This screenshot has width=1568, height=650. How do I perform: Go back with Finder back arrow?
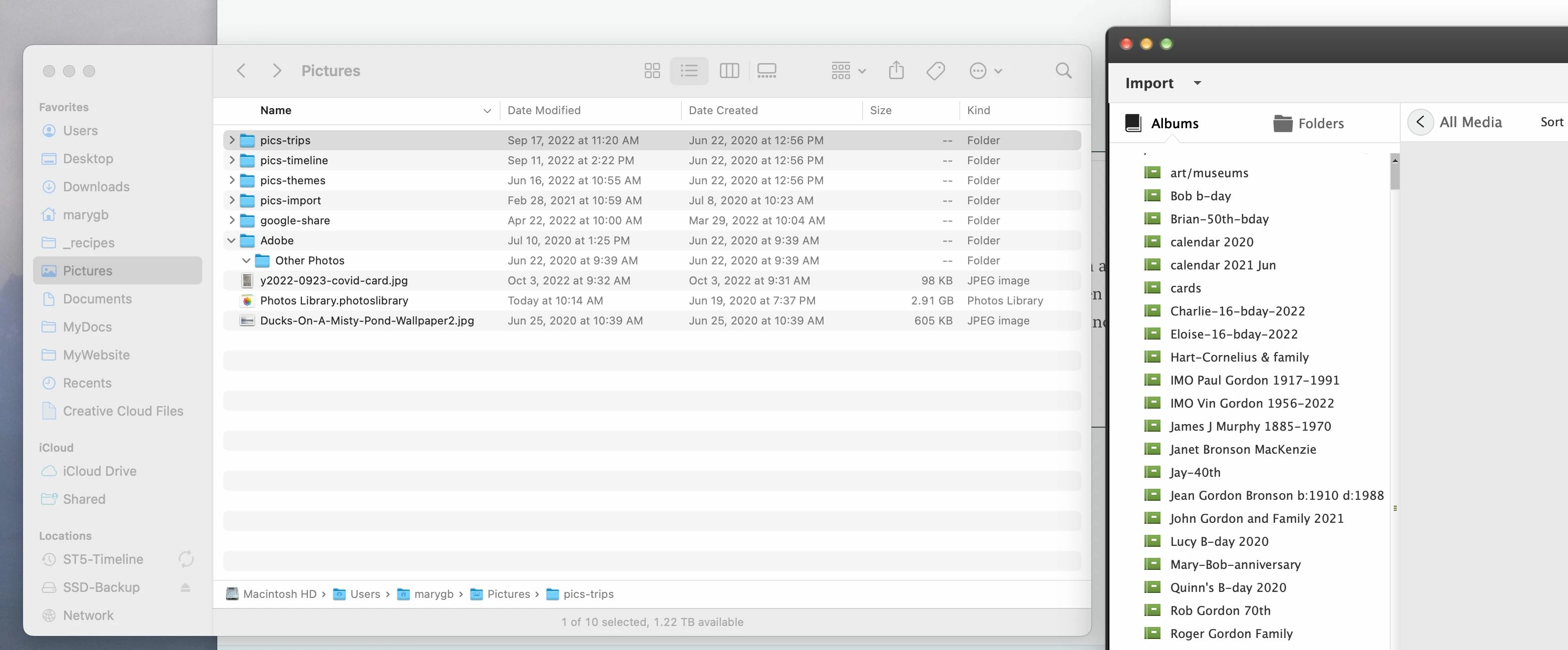(241, 71)
